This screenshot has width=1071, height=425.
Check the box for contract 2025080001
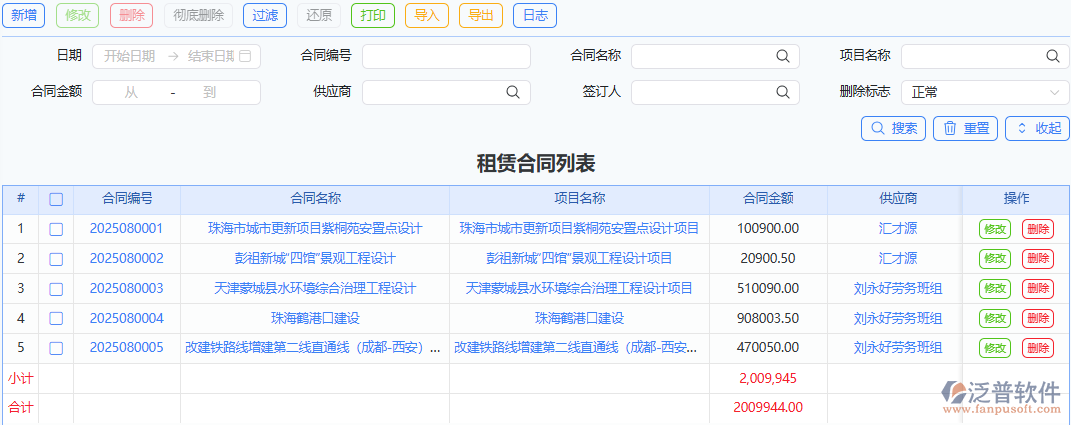coord(56,229)
